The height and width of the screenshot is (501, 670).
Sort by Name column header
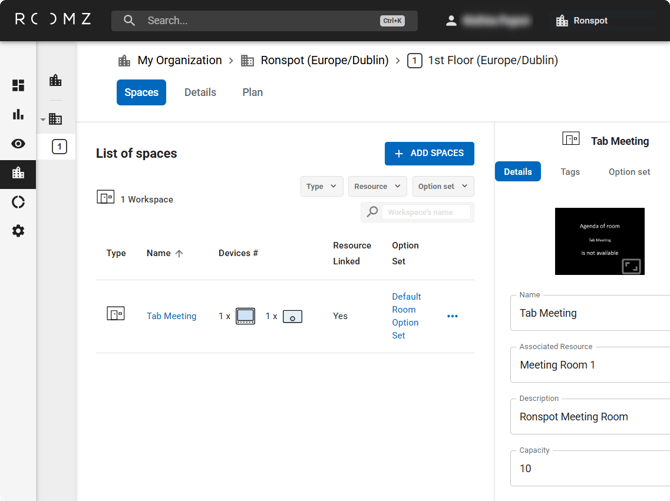[159, 253]
